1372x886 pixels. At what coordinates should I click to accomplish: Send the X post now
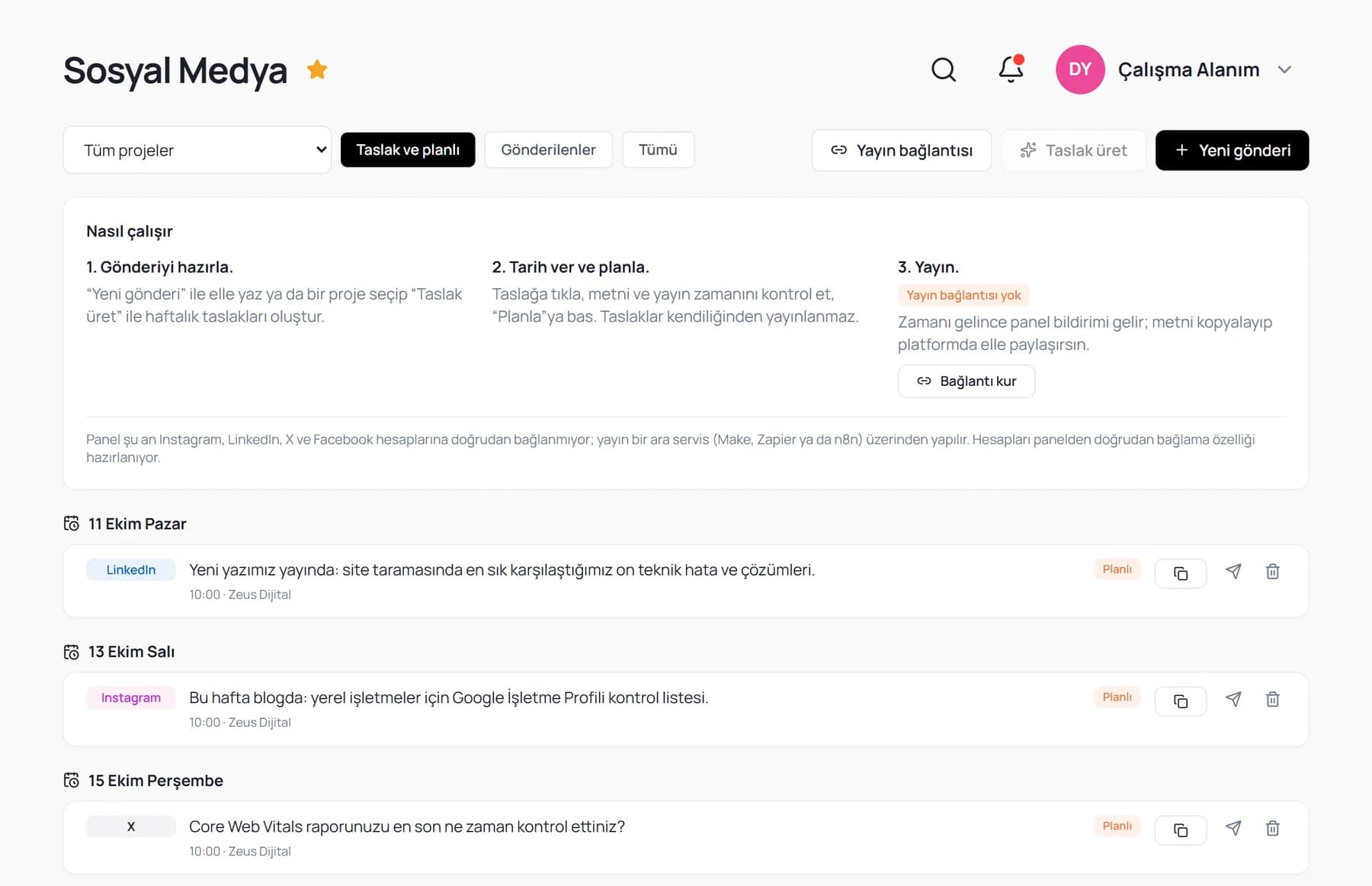1233,829
